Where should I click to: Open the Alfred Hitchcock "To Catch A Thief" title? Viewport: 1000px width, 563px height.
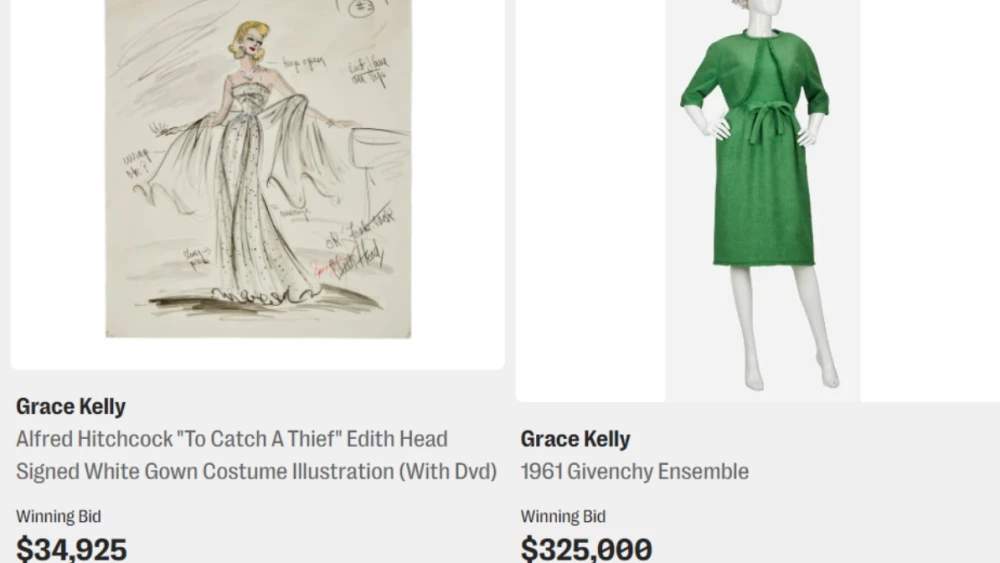[x=232, y=439]
